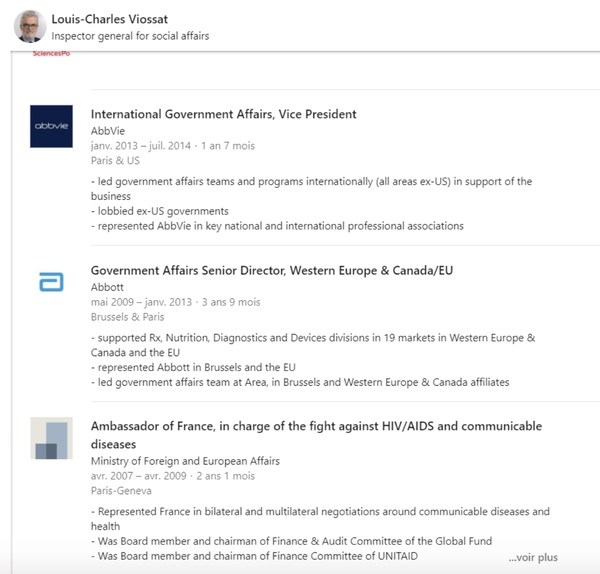Click 'Inspector general for social affairs' headline

[x=130, y=36]
